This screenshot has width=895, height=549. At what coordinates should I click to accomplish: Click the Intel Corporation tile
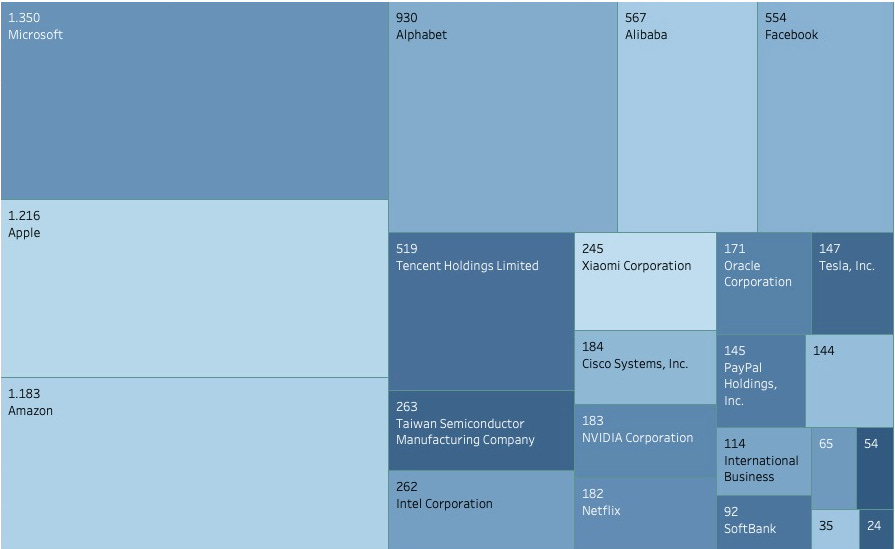(x=481, y=510)
